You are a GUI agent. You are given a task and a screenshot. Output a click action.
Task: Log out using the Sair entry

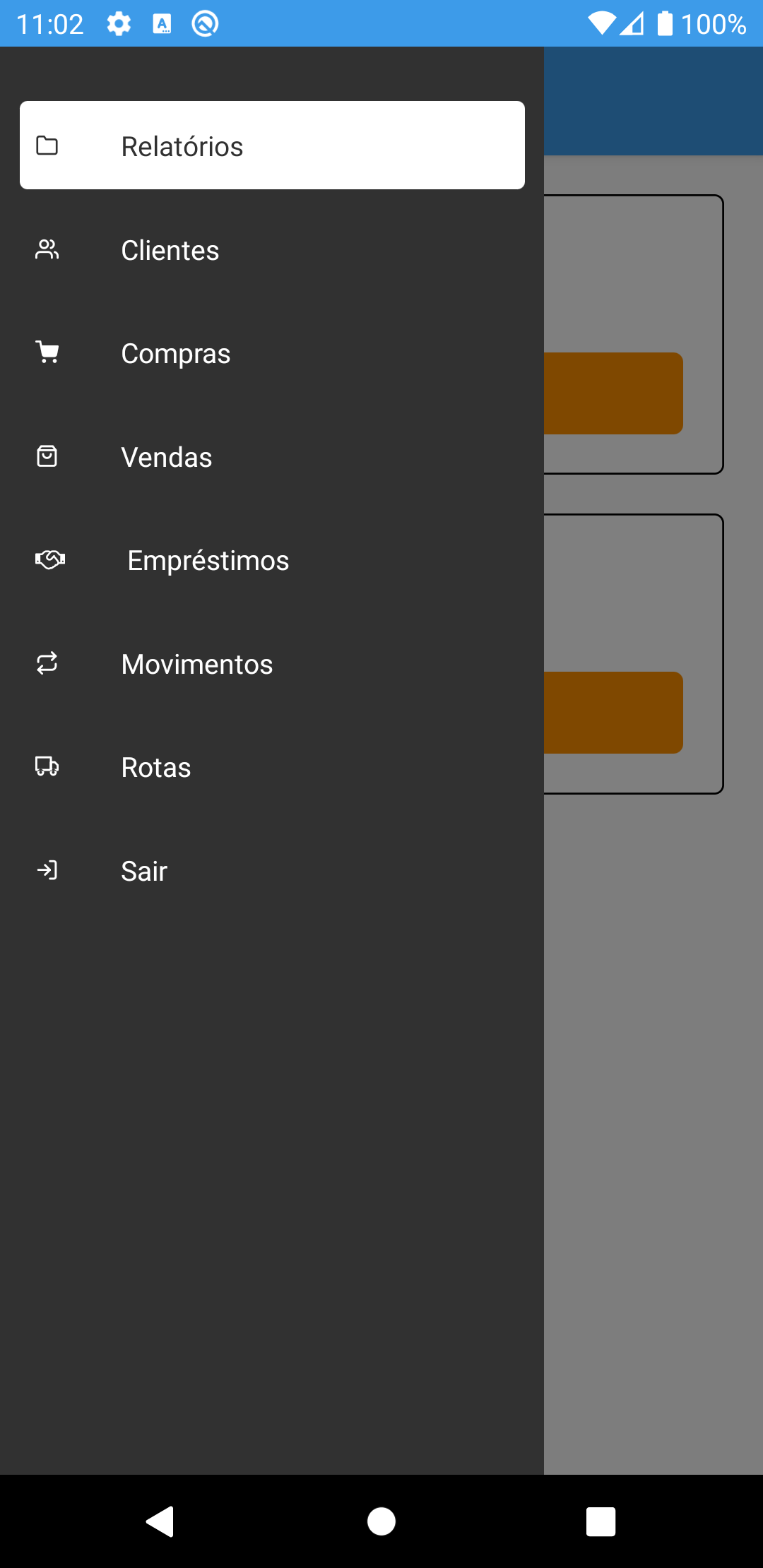click(272, 871)
